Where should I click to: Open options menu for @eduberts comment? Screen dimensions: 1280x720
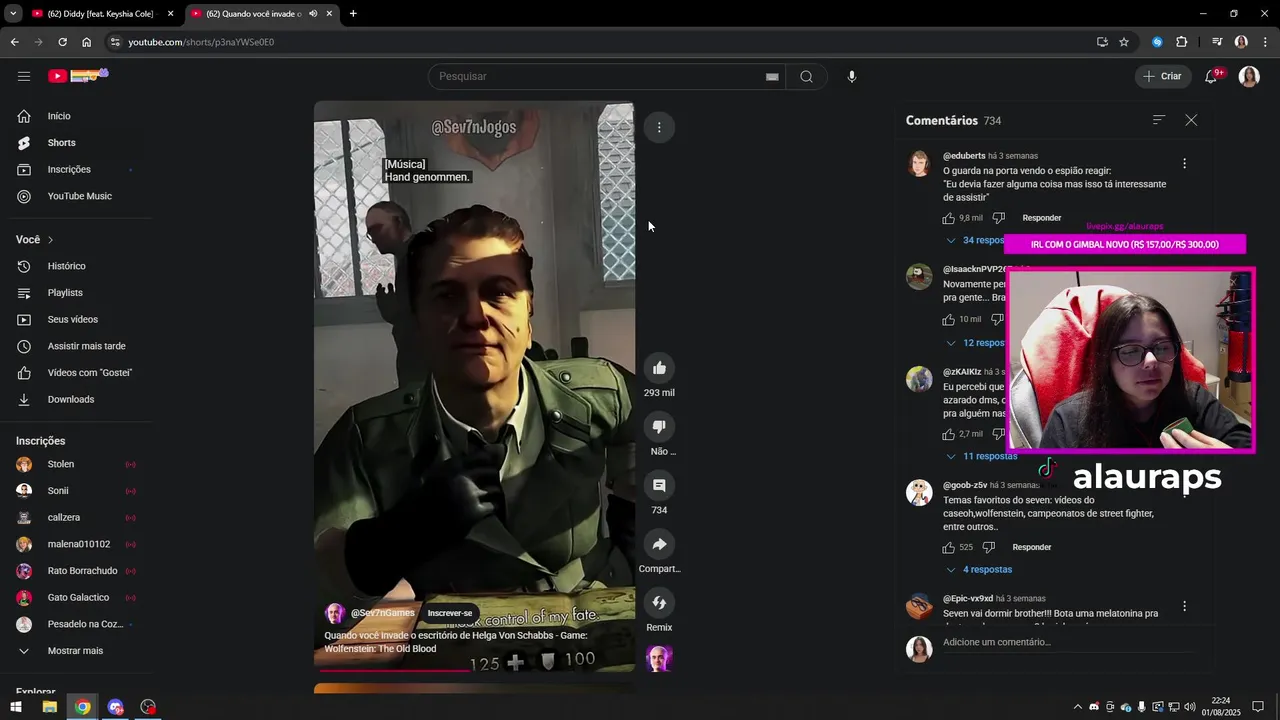tap(1184, 163)
